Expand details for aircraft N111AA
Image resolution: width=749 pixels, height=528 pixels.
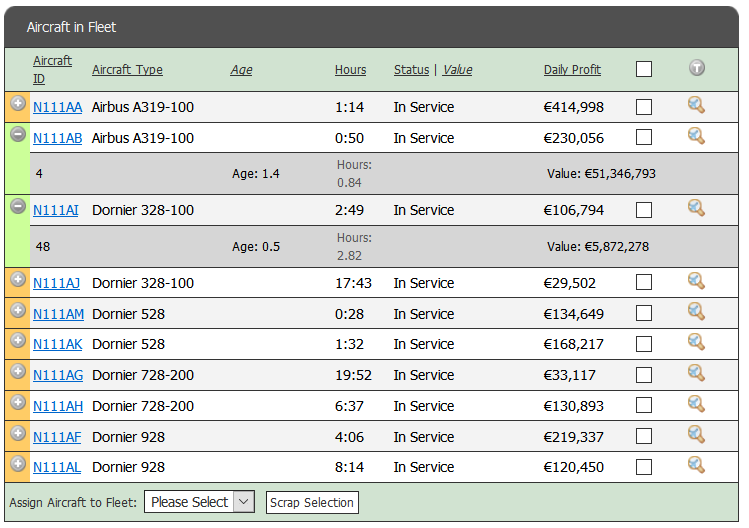pos(18,103)
